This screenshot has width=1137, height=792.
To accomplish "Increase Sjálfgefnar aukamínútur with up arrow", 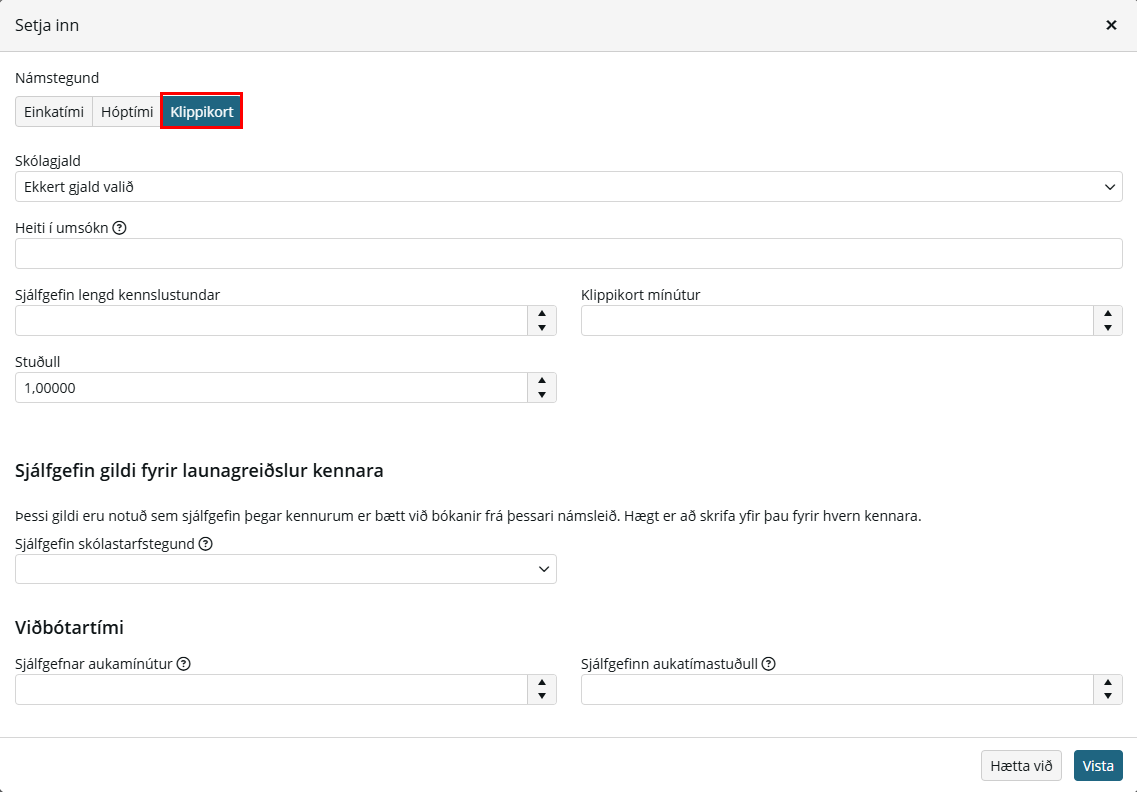I will 542,682.
